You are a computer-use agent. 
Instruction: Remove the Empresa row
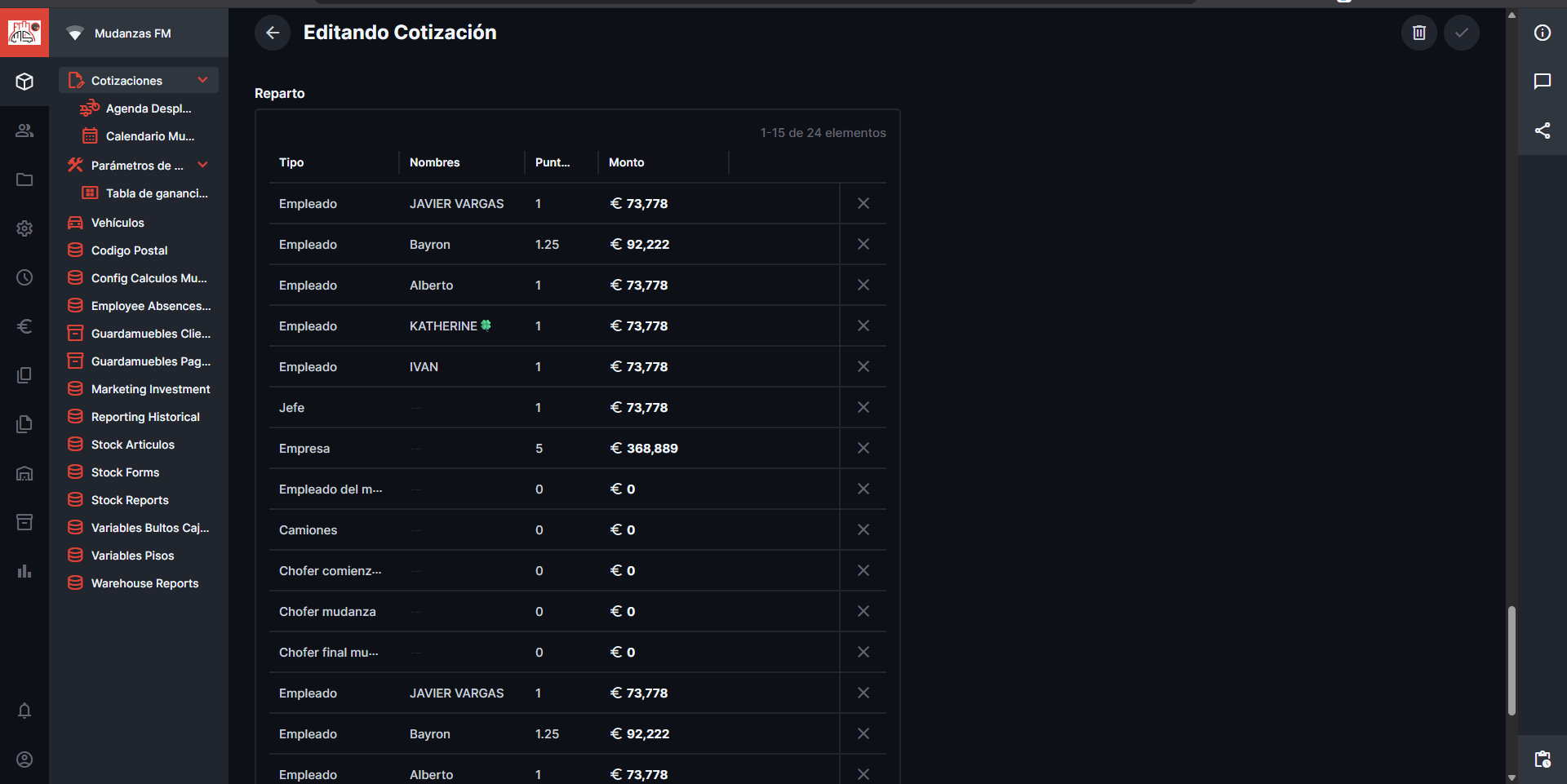click(x=863, y=448)
